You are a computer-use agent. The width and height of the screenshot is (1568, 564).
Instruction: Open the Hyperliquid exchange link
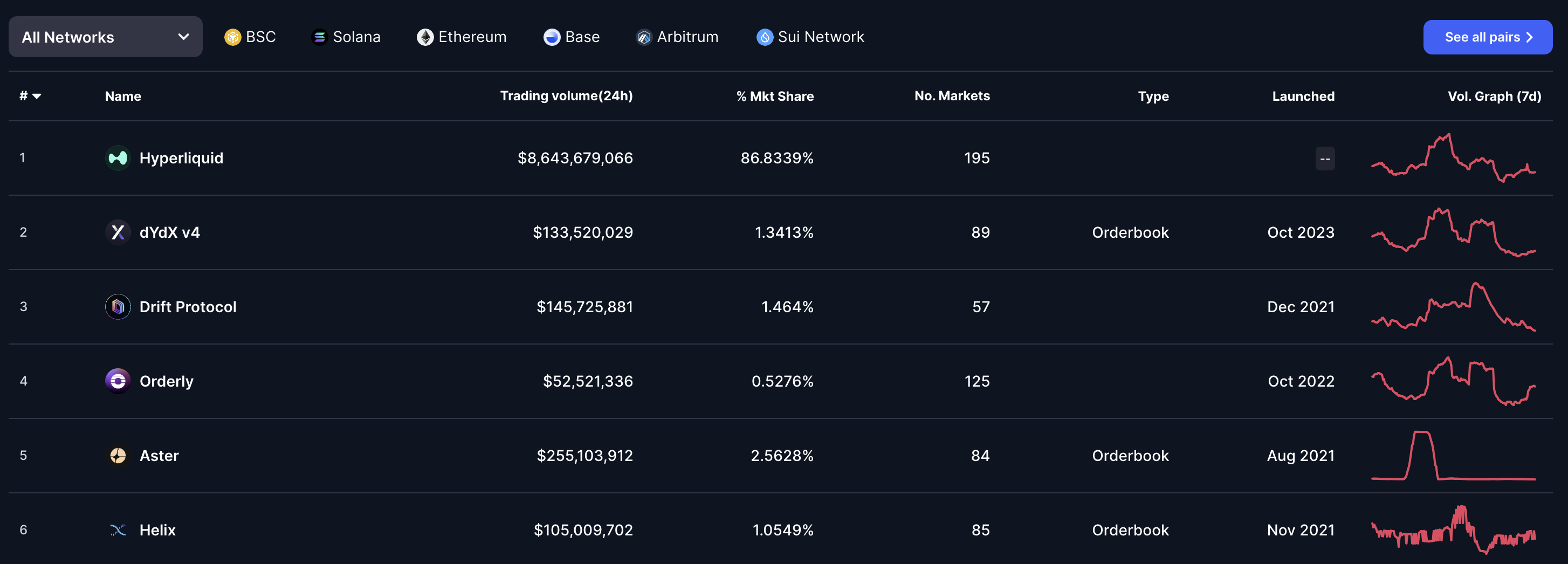181,158
